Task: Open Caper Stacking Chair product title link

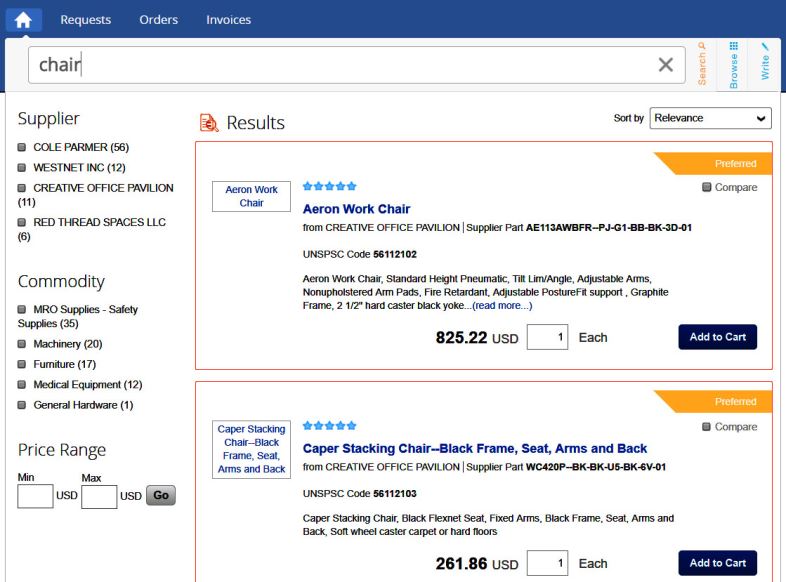Action: coord(474,448)
